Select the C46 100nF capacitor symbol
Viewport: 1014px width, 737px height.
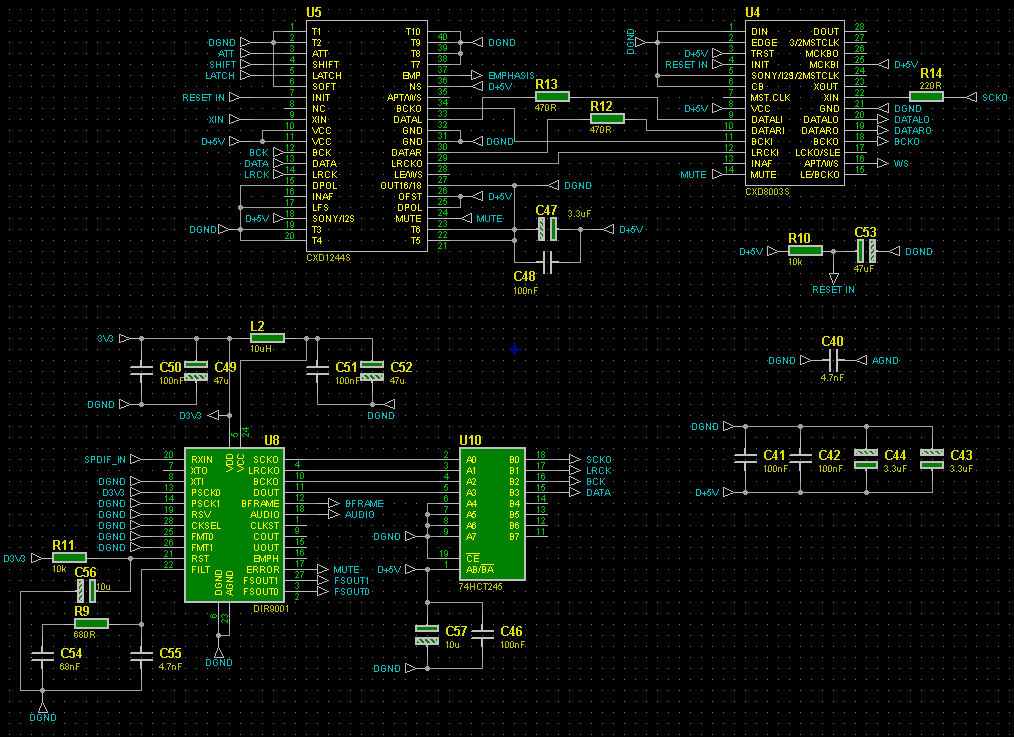pos(482,634)
